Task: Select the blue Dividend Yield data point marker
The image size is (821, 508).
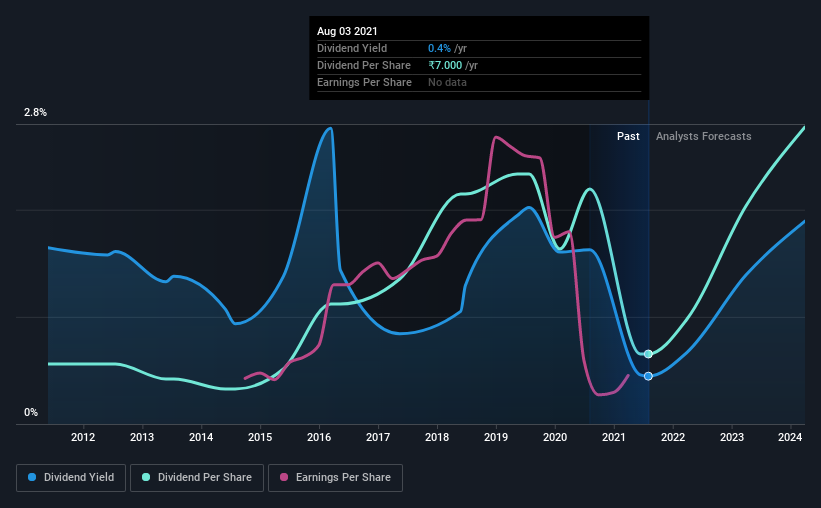Action: click(x=648, y=376)
